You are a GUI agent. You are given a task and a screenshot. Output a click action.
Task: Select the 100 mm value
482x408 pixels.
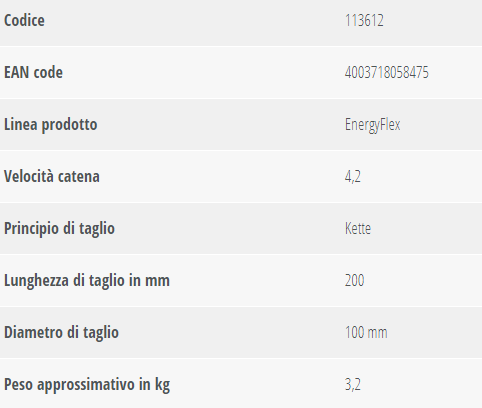[366, 332]
